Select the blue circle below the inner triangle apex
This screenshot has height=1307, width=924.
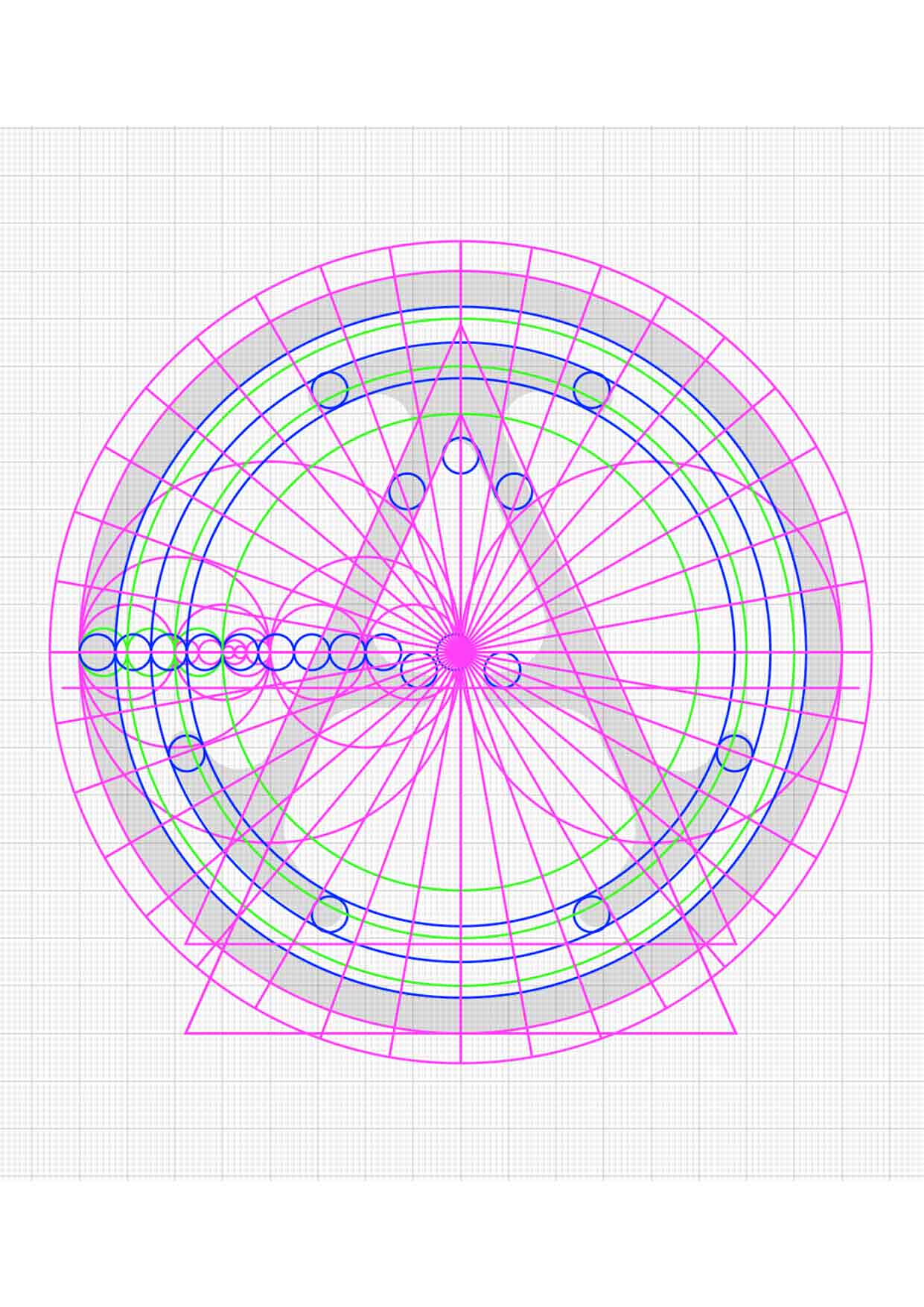click(460, 456)
